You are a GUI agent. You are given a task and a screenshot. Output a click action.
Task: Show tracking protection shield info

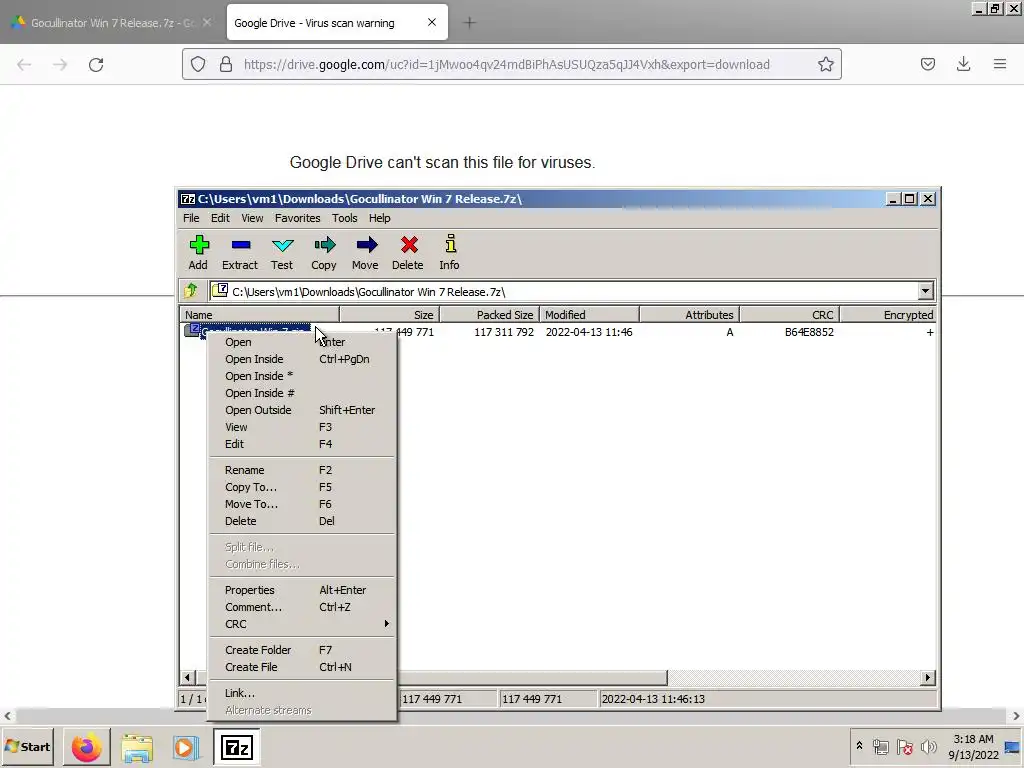pyautogui.click(x=198, y=64)
